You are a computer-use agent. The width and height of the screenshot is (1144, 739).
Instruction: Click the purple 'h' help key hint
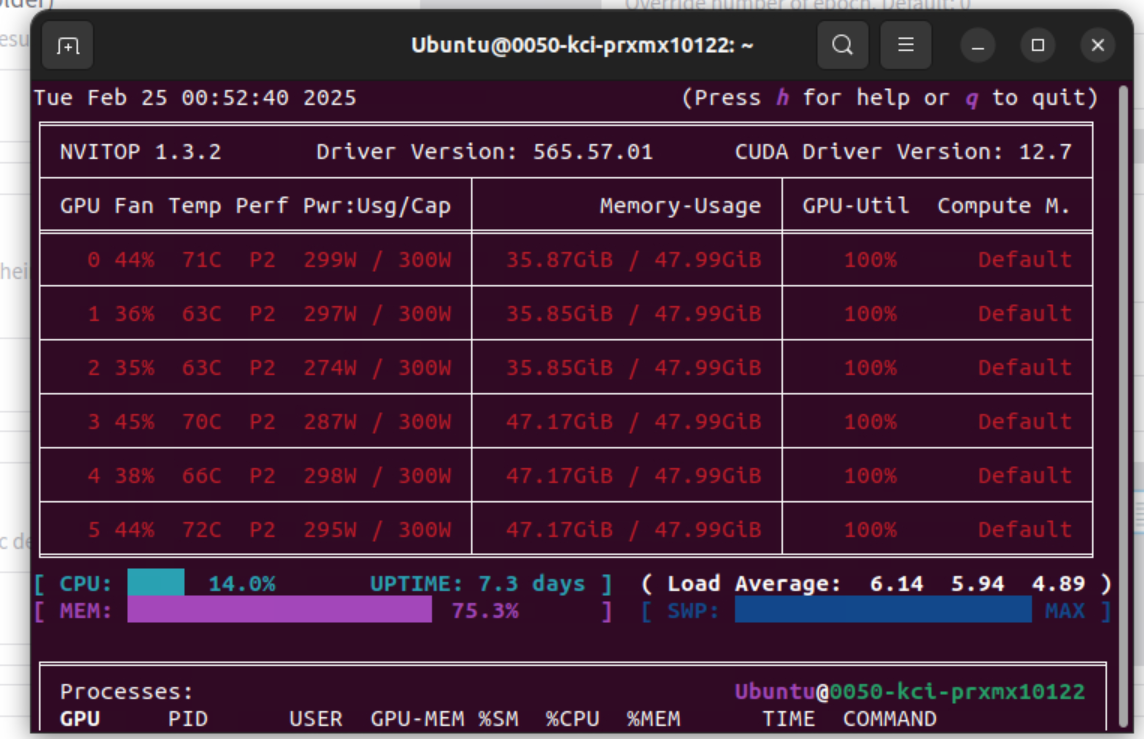tap(782, 98)
